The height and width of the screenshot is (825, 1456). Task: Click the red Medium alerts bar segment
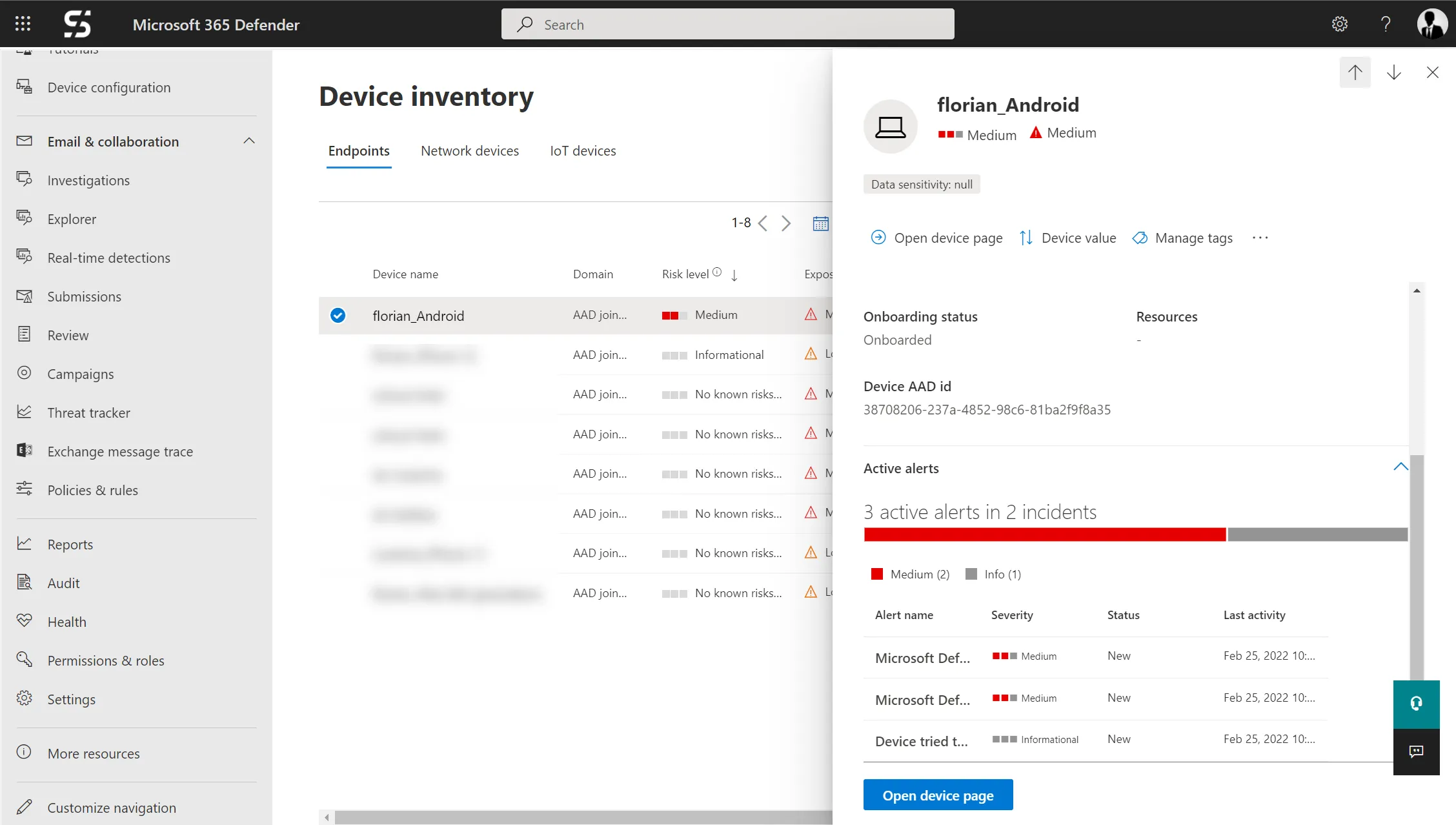[x=1045, y=535]
